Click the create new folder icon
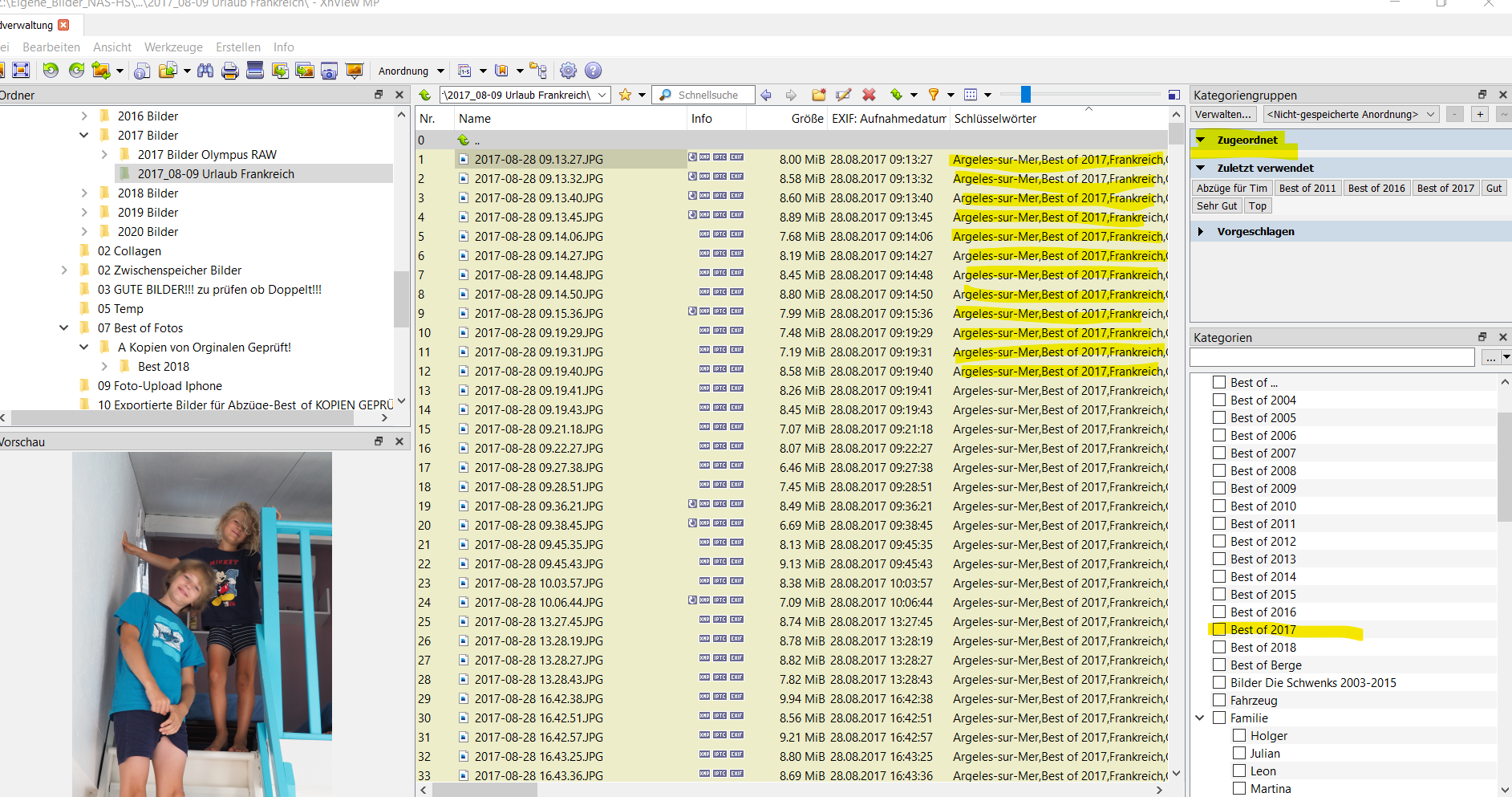1512x797 pixels. (818, 95)
